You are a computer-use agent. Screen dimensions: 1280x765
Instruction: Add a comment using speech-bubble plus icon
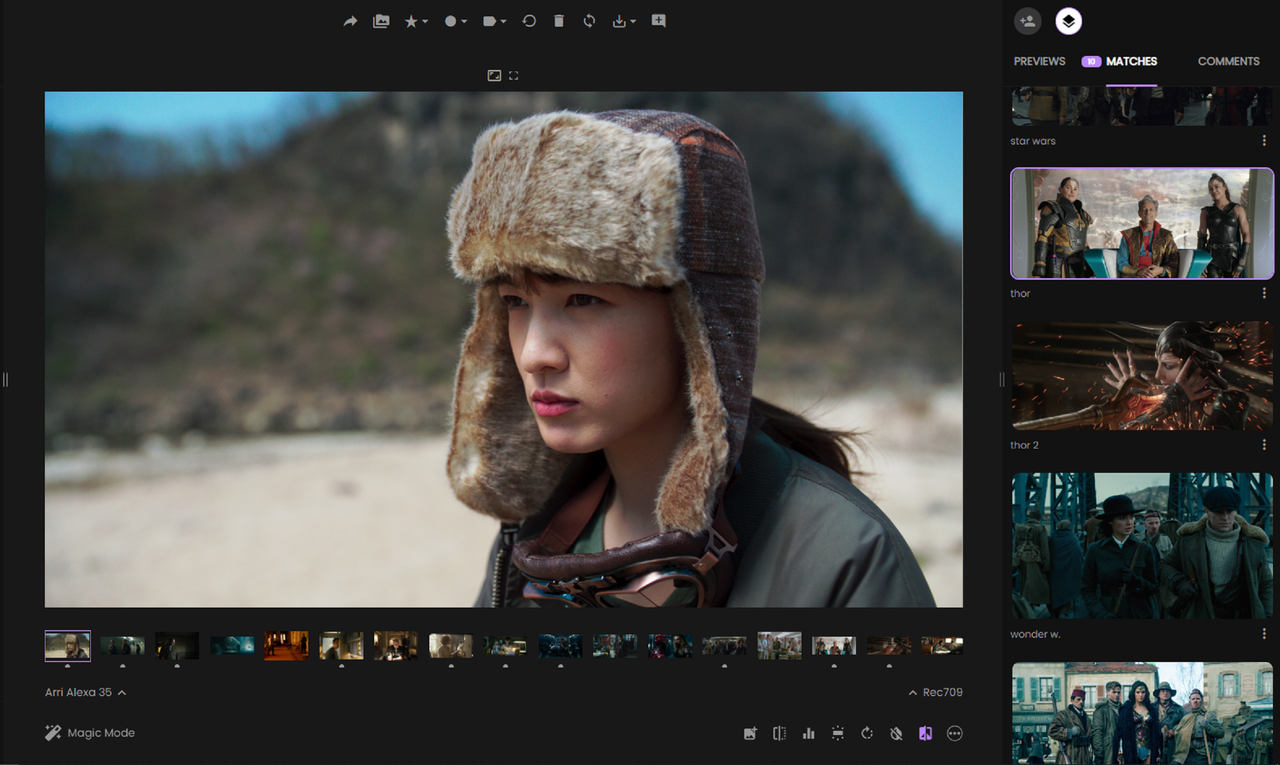[658, 21]
